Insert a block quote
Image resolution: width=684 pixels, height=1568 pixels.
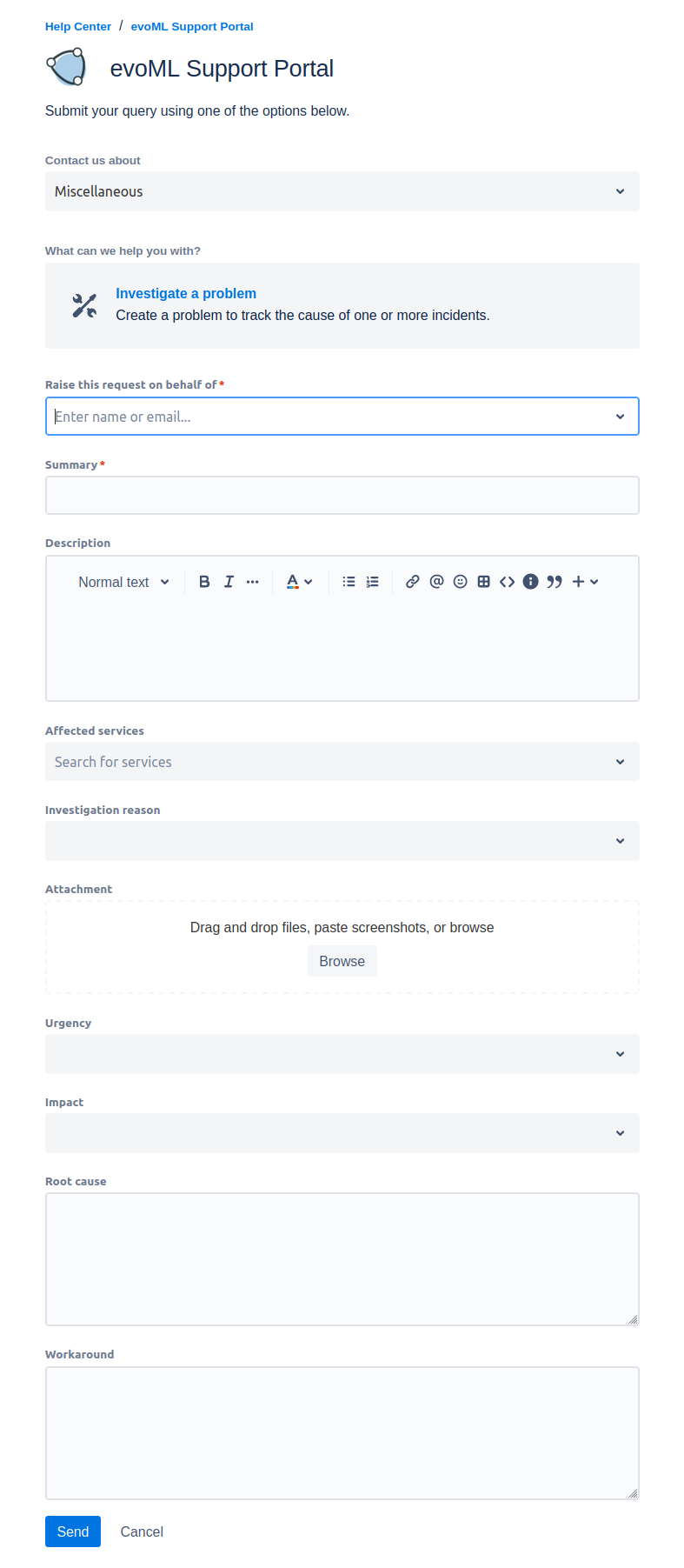point(555,582)
